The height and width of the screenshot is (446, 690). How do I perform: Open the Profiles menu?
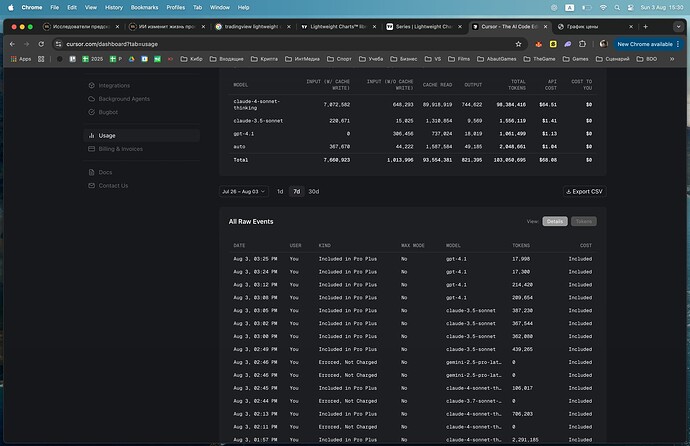176,7
